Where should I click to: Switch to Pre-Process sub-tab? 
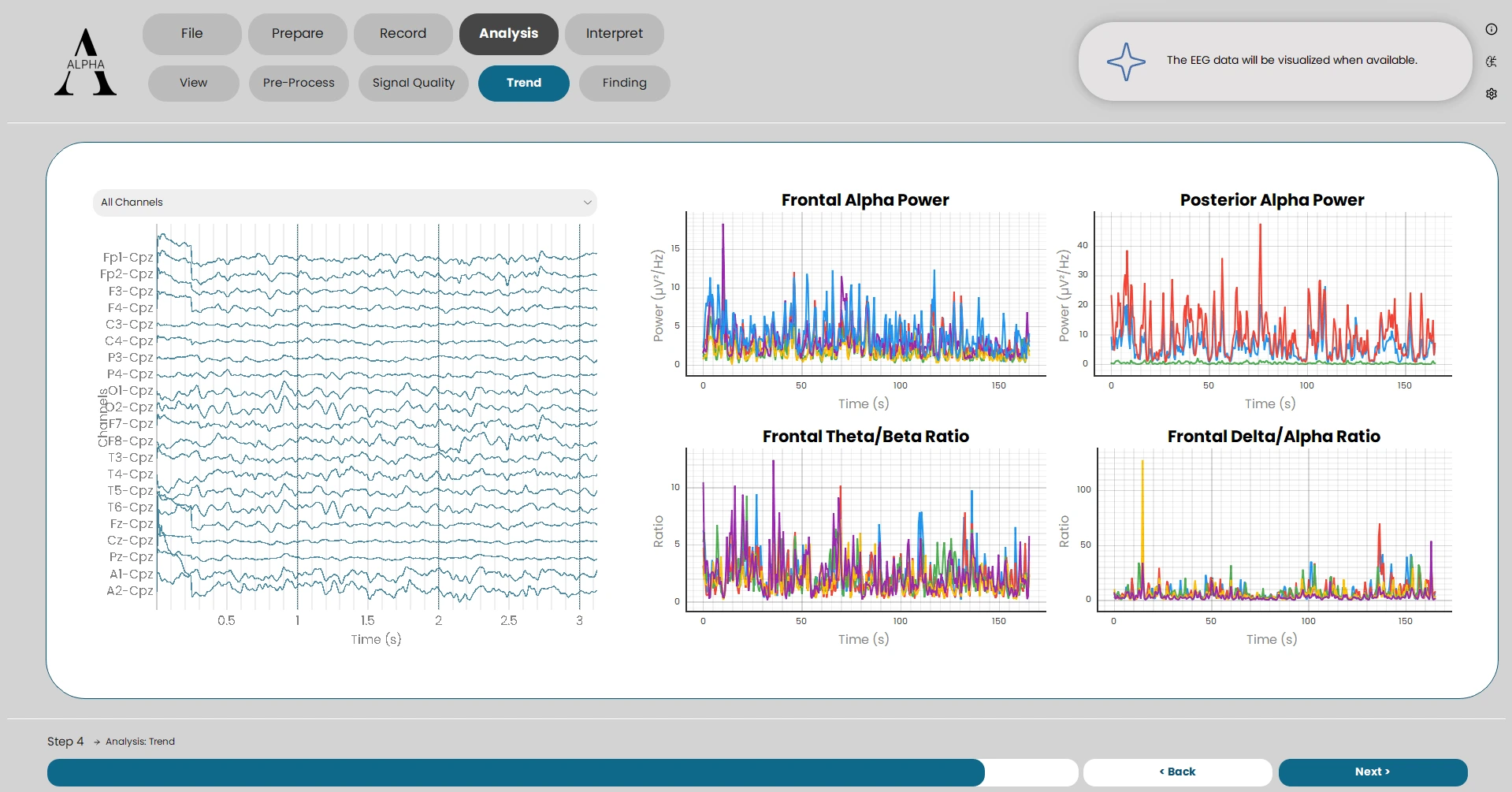[x=299, y=84]
